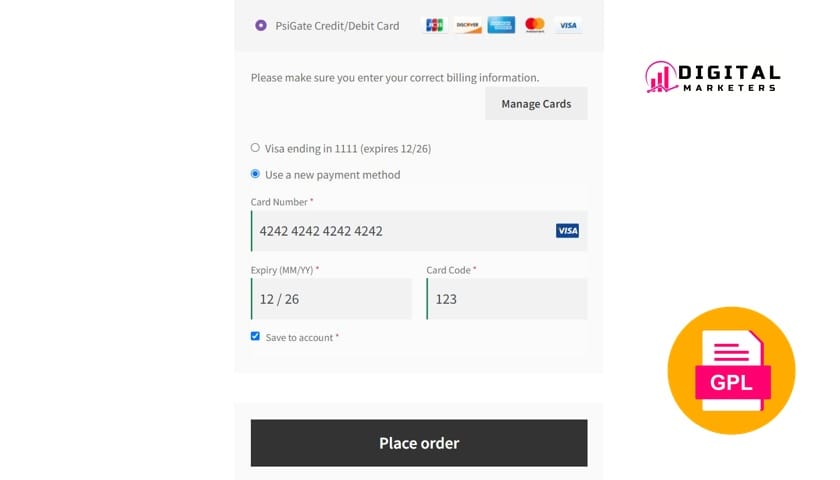Click the JCB card logo
The image size is (840, 480).
(x=434, y=25)
